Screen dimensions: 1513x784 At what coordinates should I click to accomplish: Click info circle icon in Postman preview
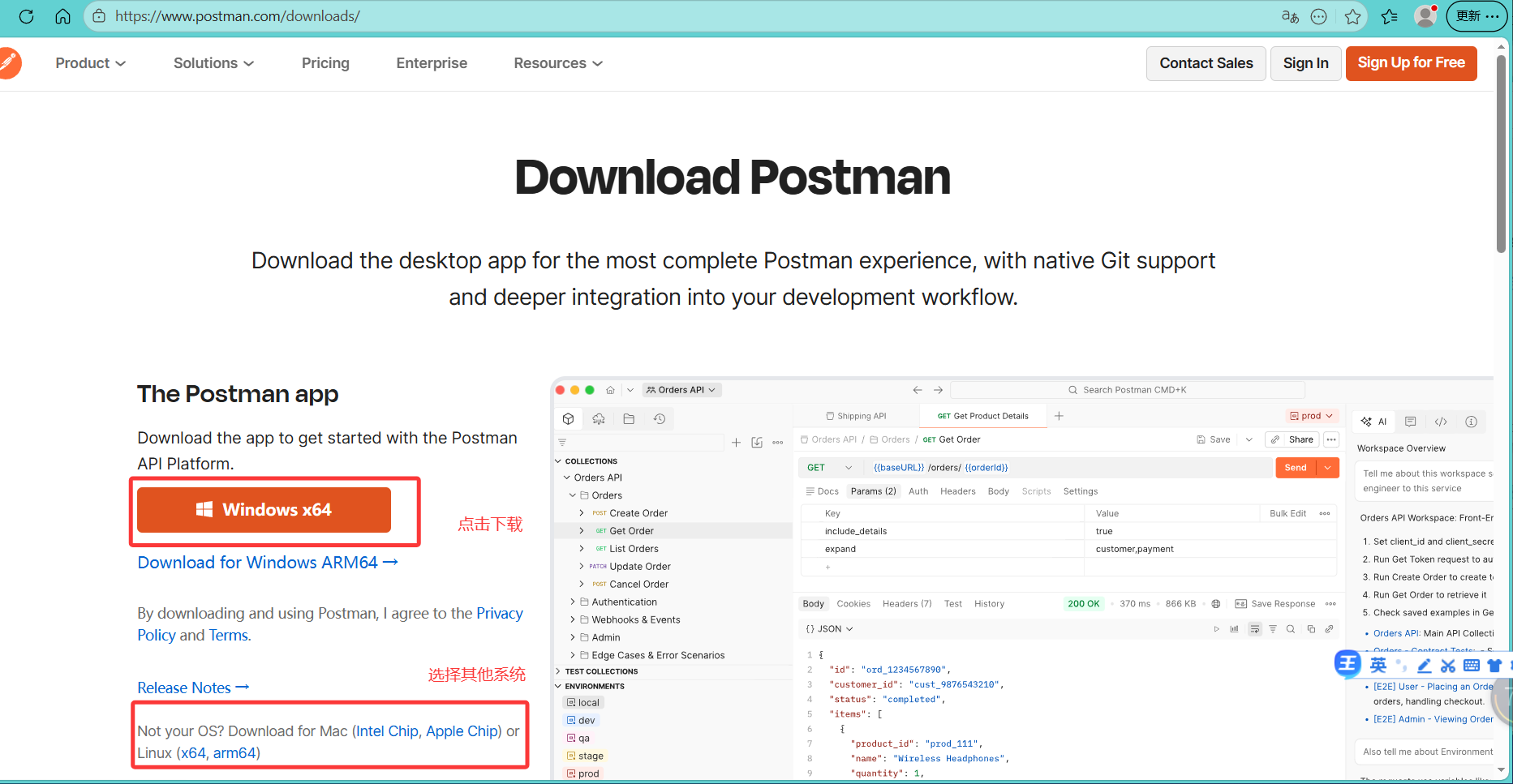click(1471, 422)
